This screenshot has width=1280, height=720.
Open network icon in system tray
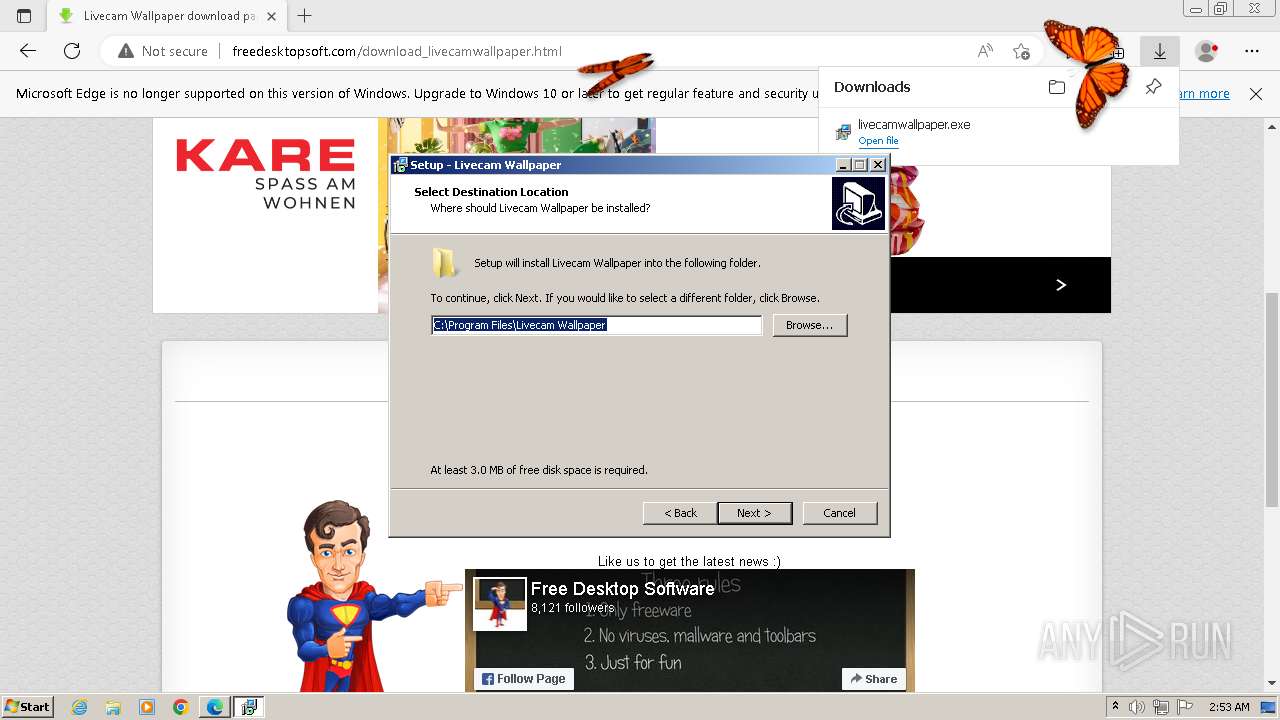coord(1162,707)
